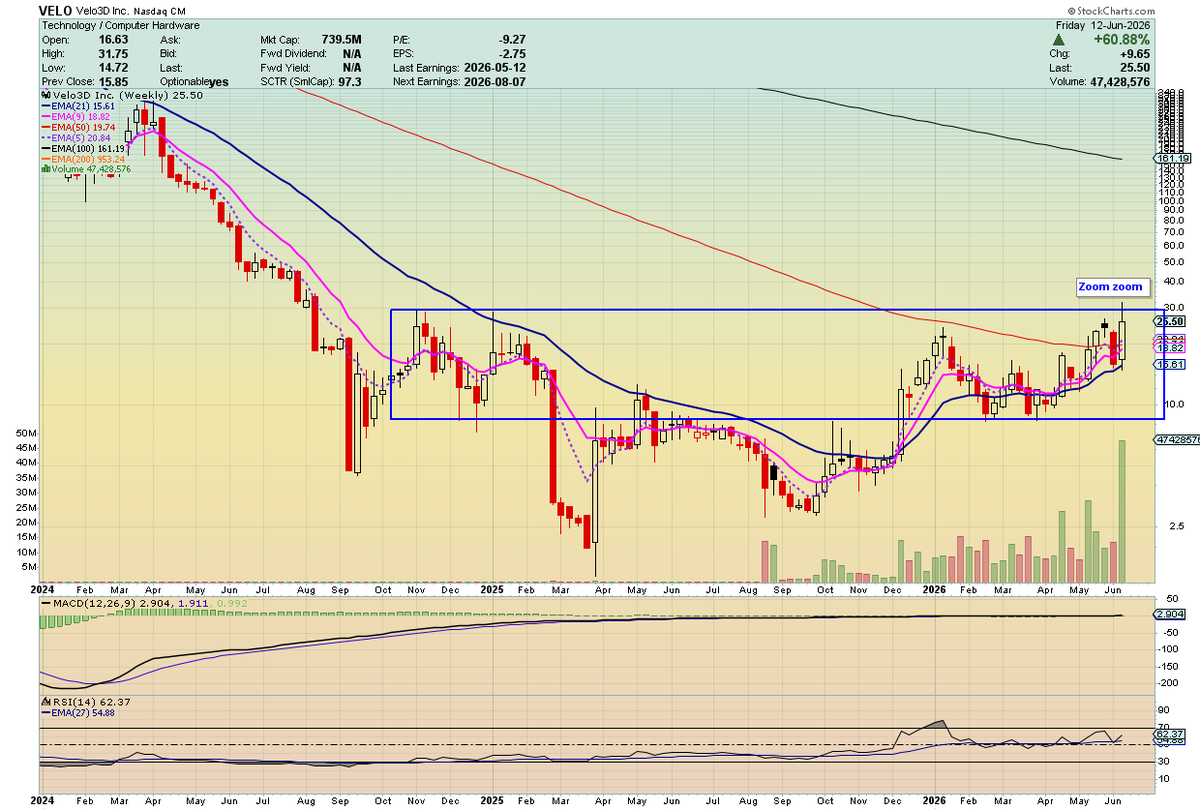Screen dimensions: 1200x810
Task: Click the Volume value 47,428,576 in header
Action: (x=1119, y=81)
